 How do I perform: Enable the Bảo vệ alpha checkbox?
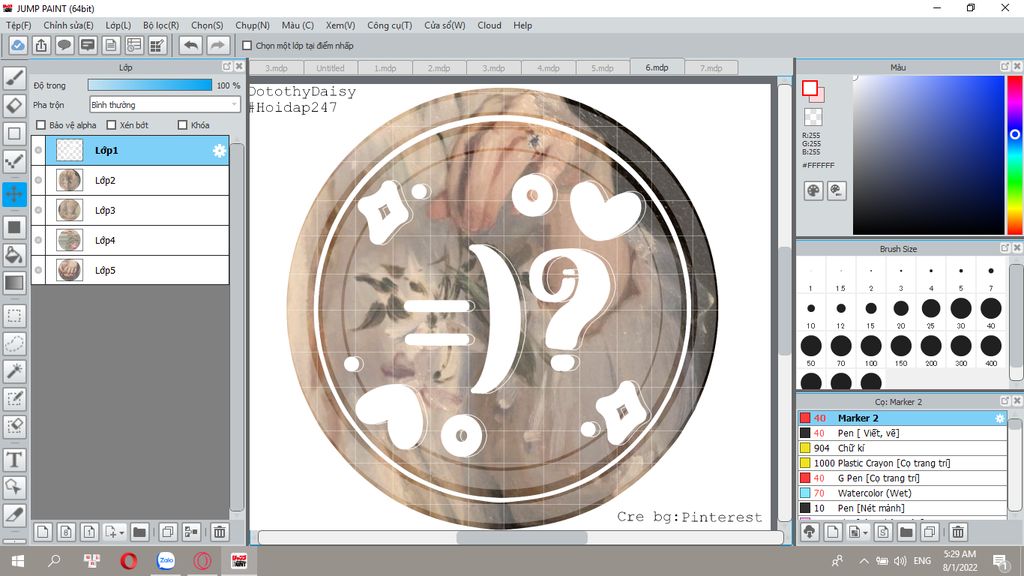coord(41,125)
